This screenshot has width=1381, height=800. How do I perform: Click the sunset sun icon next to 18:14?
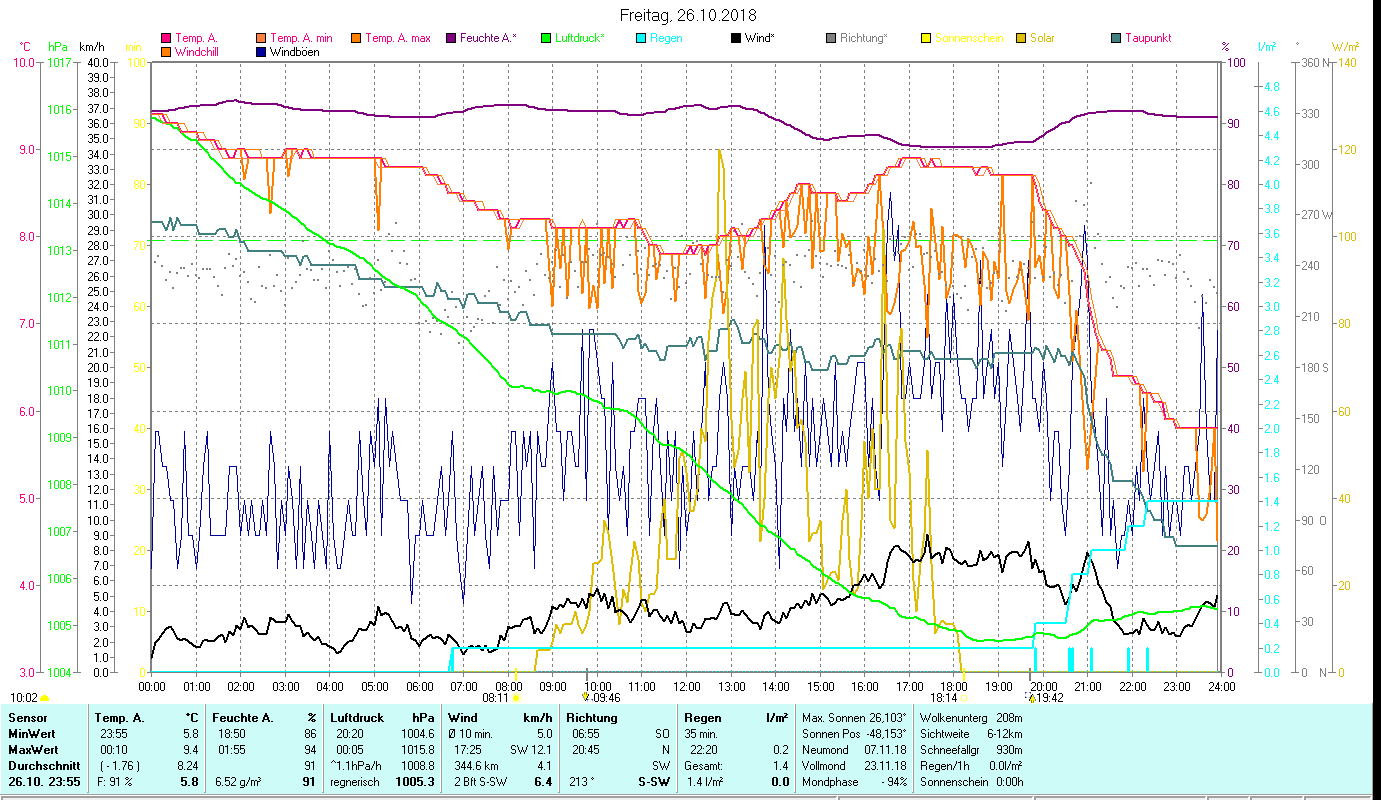tap(964, 698)
